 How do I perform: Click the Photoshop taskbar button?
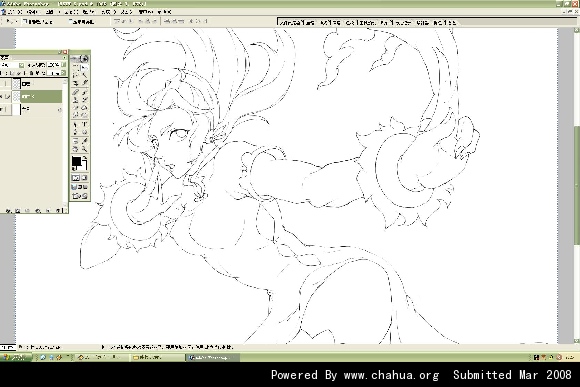[x=213, y=357]
